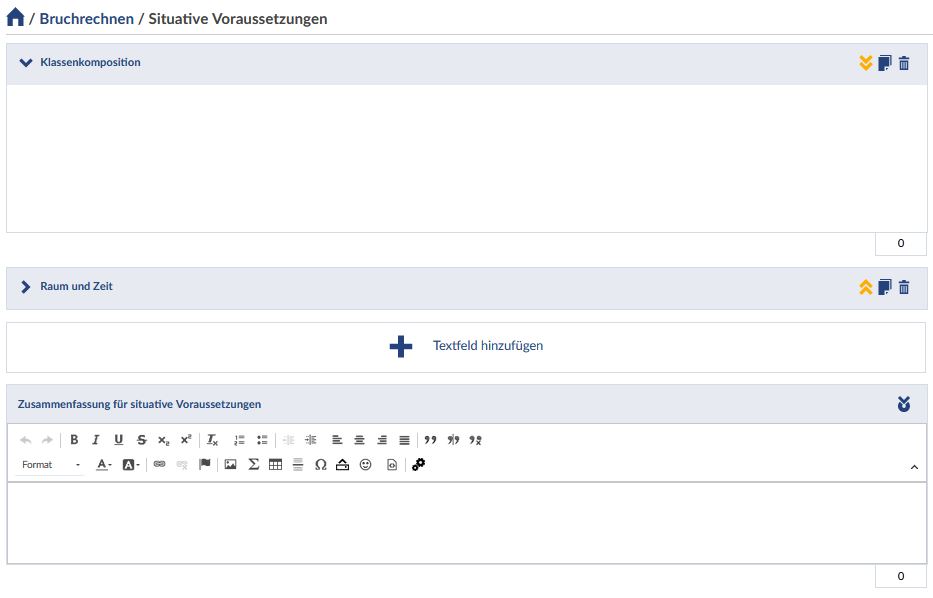
Task: Insert a math formula (sigma icon)
Action: coord(253,464)
